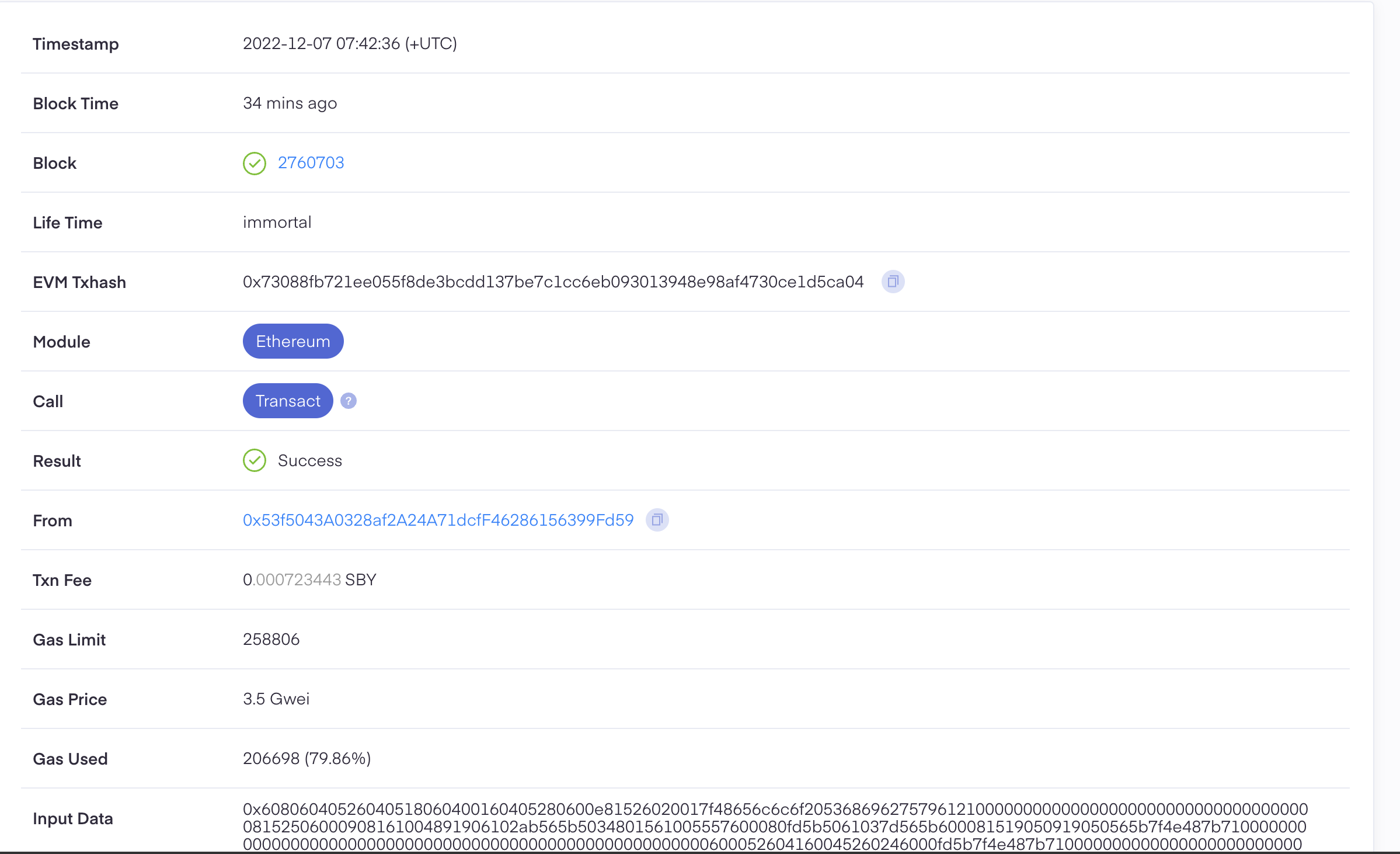Click the EVM Txhash hash text
The height and width of the screenshot is (854, 1400).
[553, 282]
